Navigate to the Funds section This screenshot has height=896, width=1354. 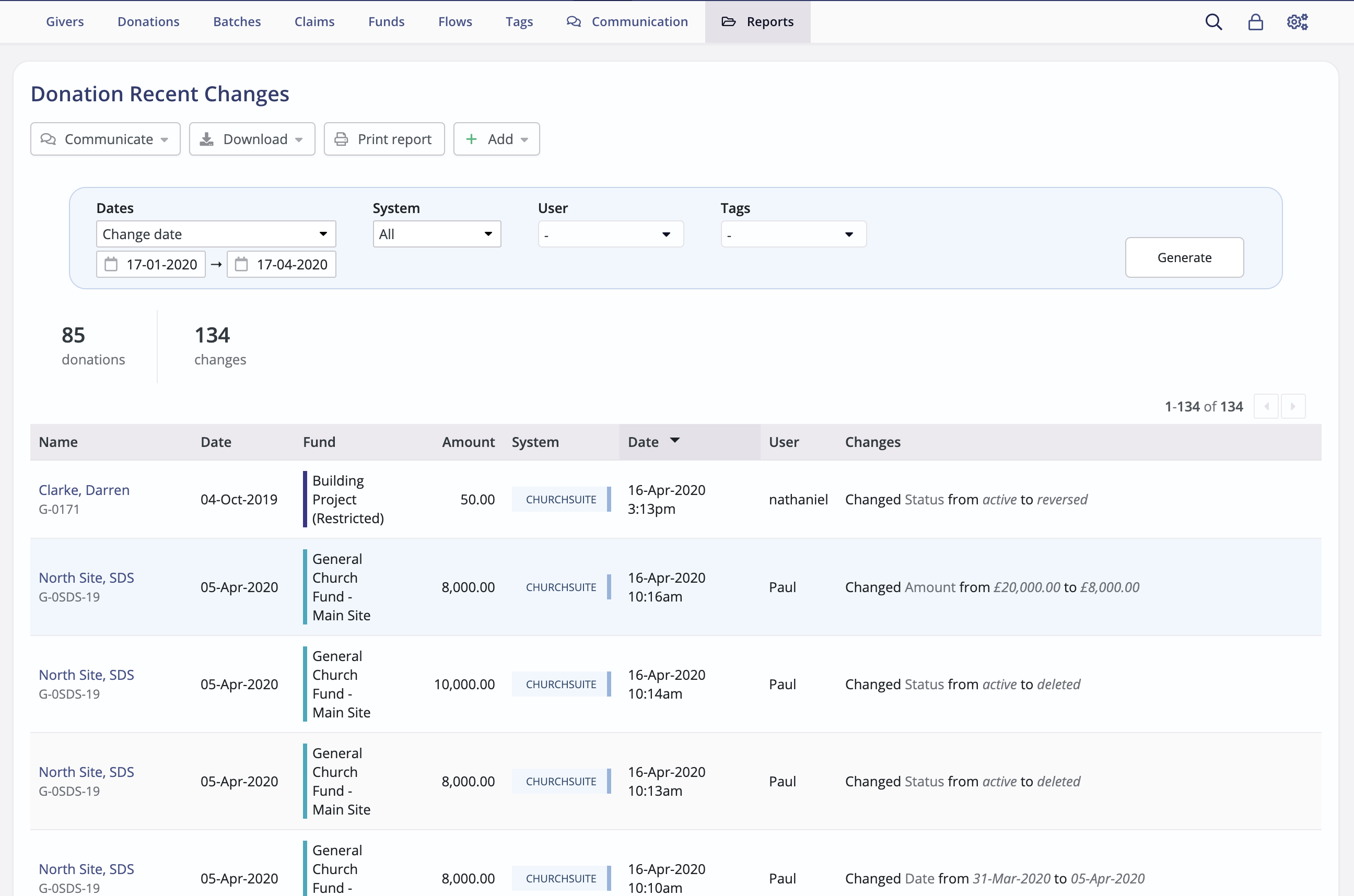pos(386,21)
